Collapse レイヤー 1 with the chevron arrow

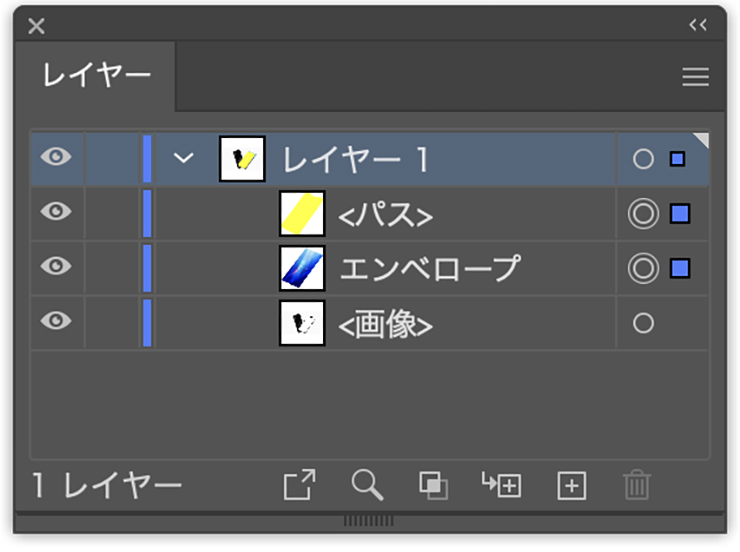(183, 158)
